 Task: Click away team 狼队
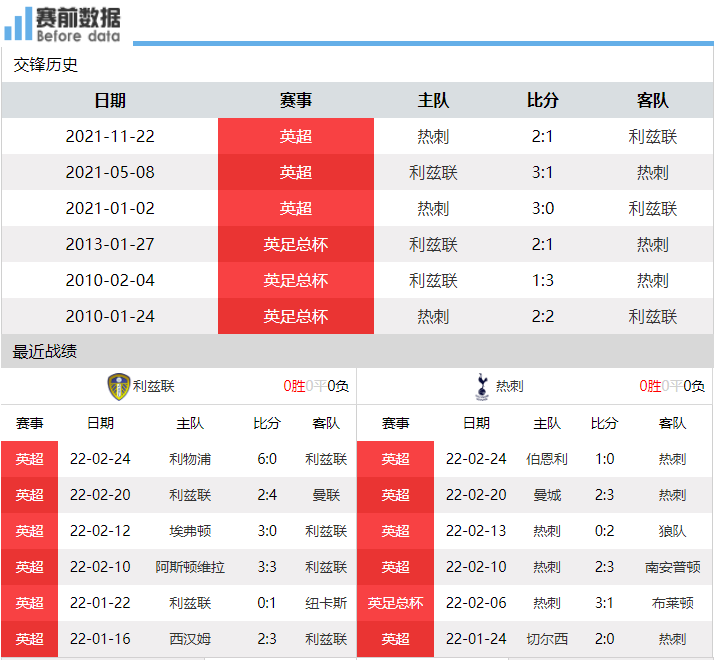coord(672,531)
